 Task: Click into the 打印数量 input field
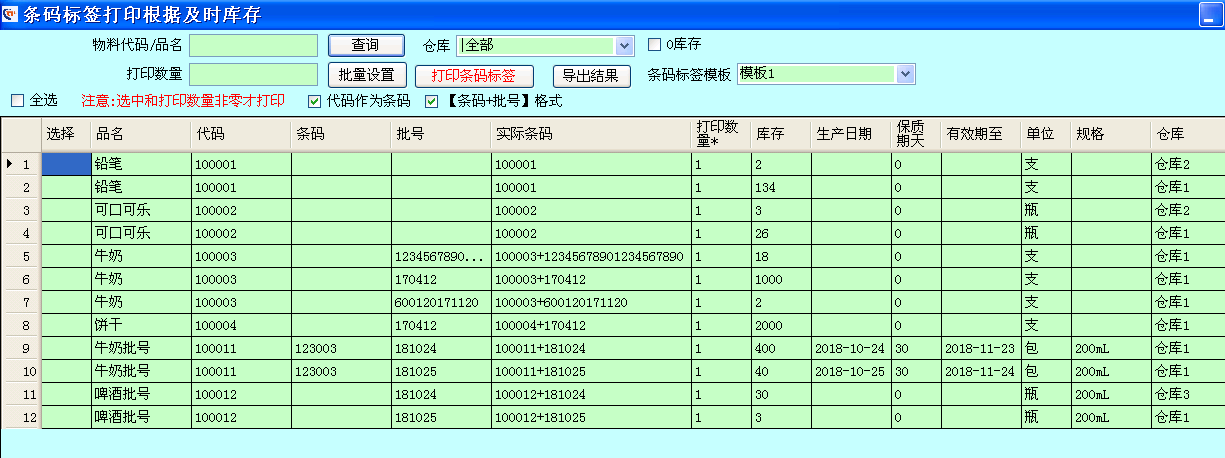point(253,75)
